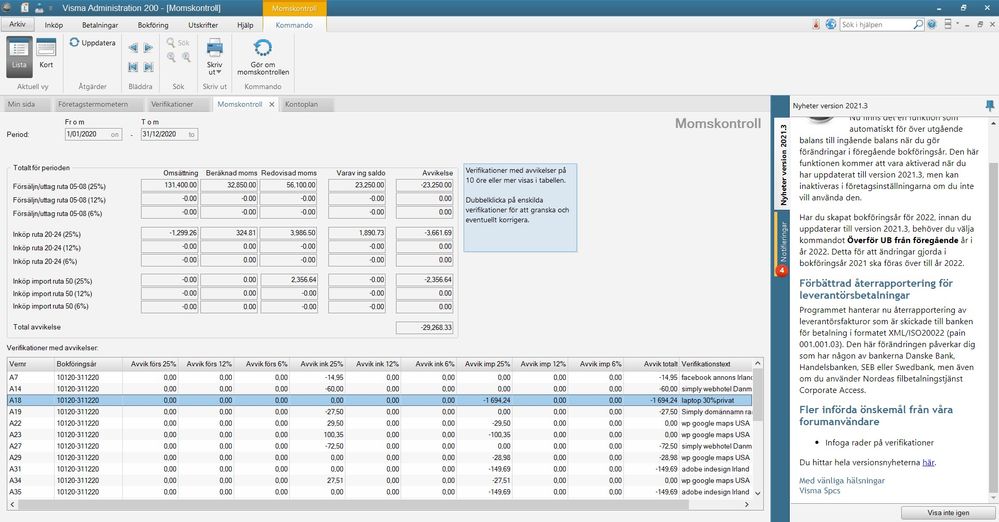
Task: Select verification row A7
Action: [380, 377]
